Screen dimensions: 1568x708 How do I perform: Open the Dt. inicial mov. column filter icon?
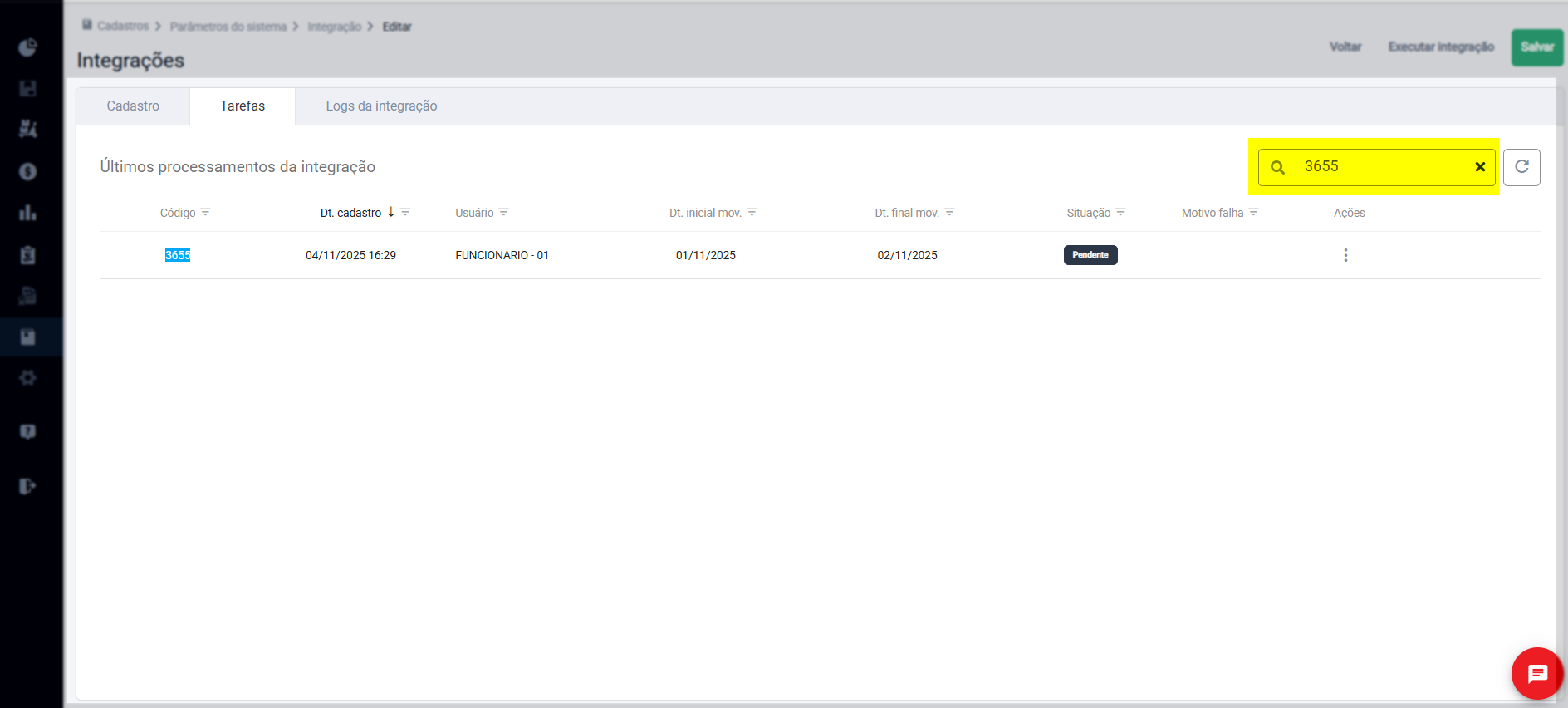752,213
